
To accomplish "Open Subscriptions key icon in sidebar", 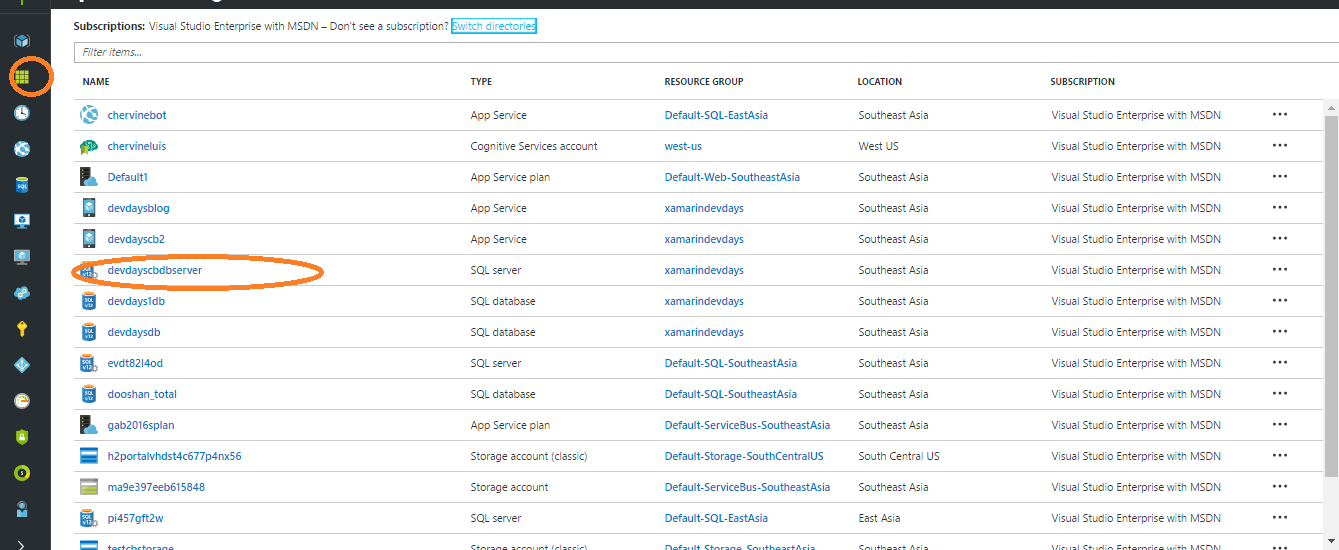I will pyautogui.click(x=22, y=329).
